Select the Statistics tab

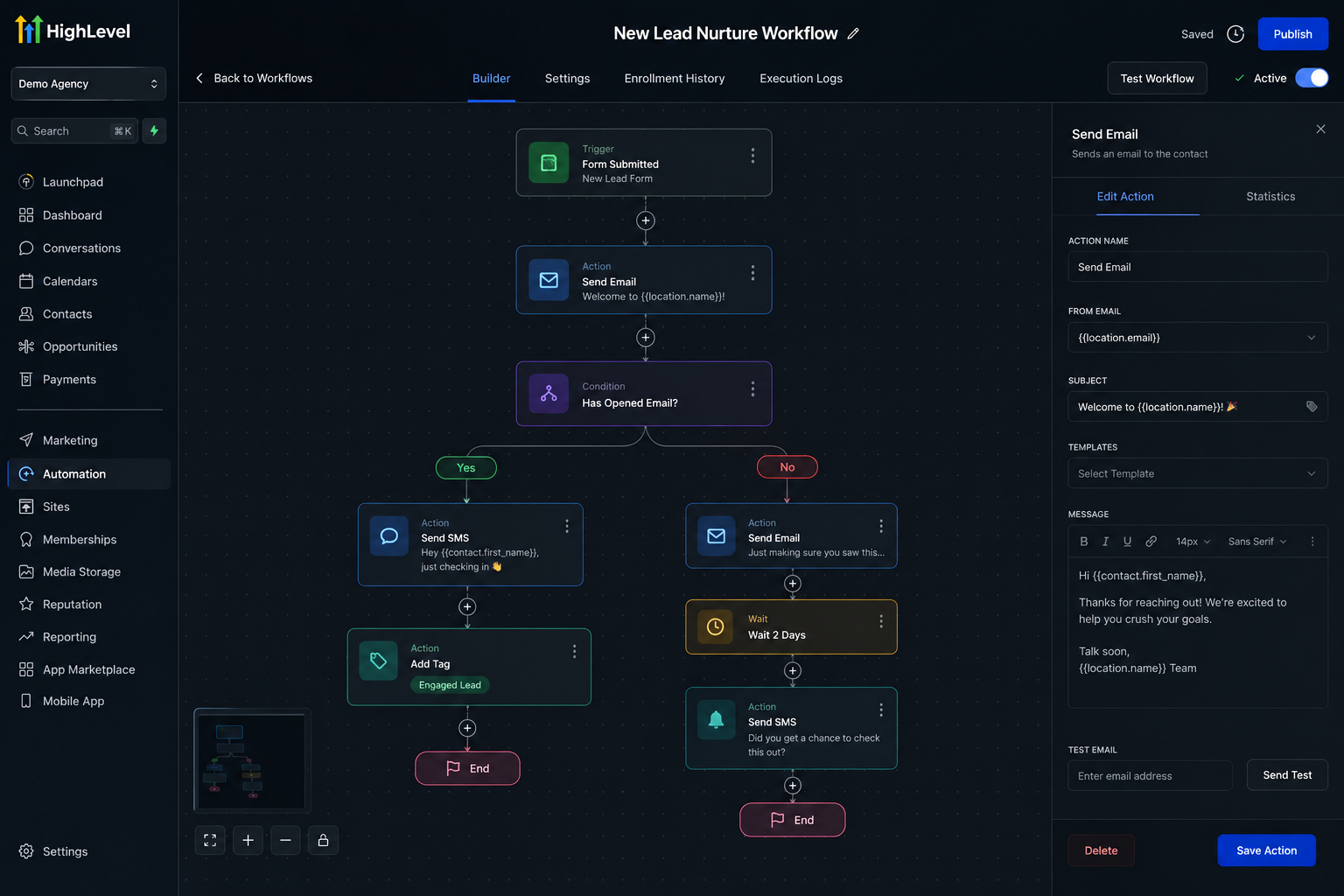[x=1270, y=197]
